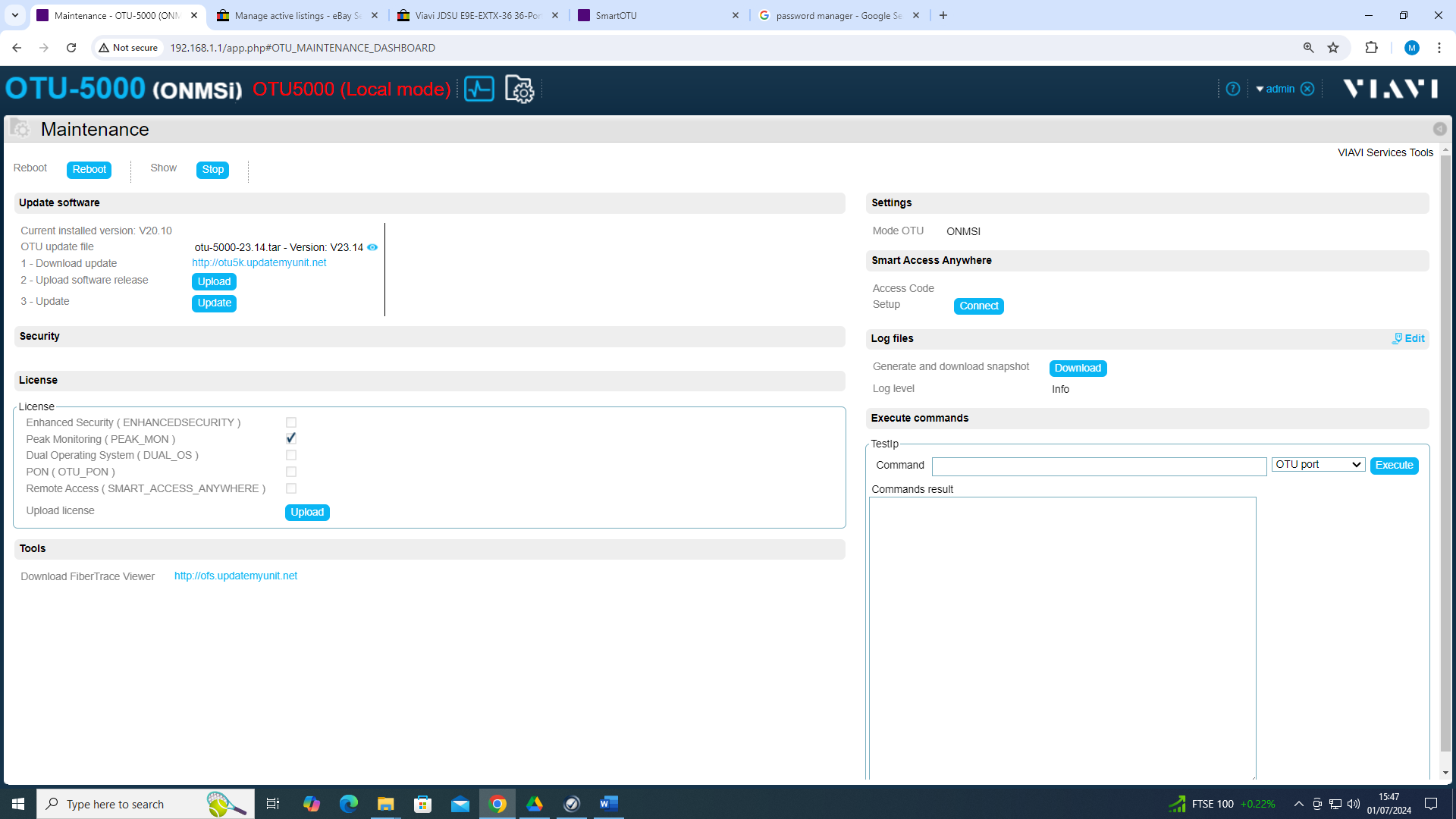Image resolution: width=1456 pixels, height=819 pixels.
Task: Click the Reboot button
Action: pos(89,169)
